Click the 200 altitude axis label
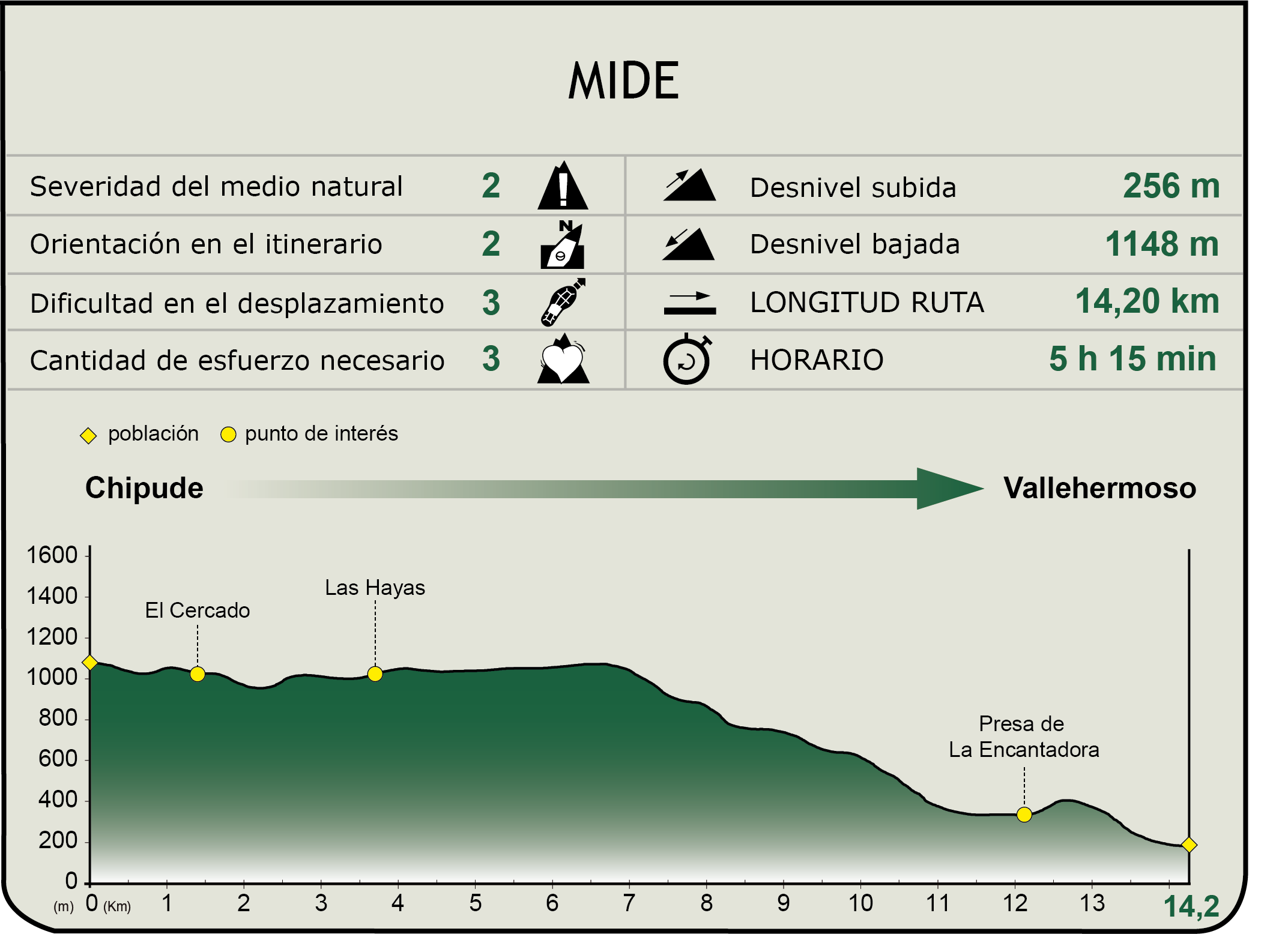This screenshot has width=1288, height=934. (x=58, y=840)
